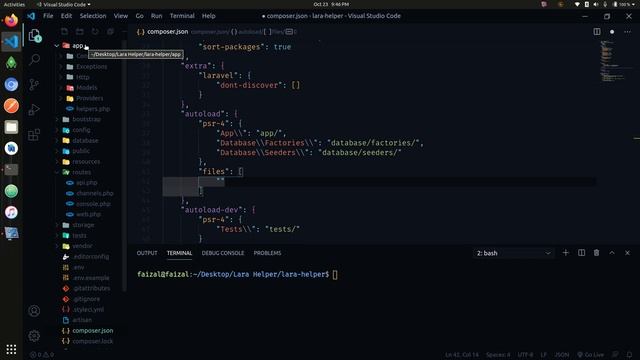Image resolution: width=640 pixels, height=360 pixels.
Task: Click Spaces: 4 indentation setting
Action: click(498, 355)
